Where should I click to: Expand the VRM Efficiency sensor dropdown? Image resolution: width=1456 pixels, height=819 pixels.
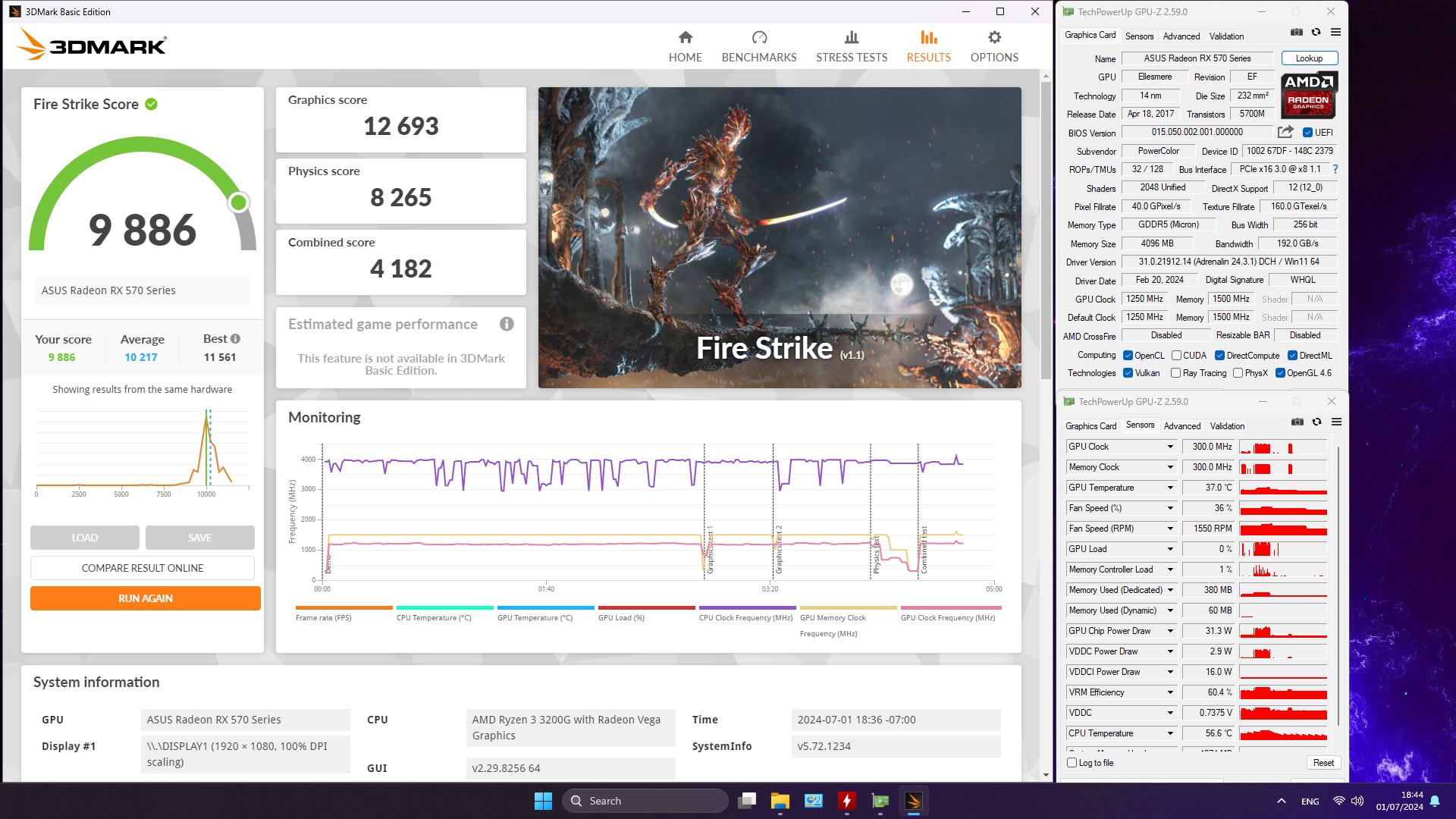click(x=1170, y=692)
